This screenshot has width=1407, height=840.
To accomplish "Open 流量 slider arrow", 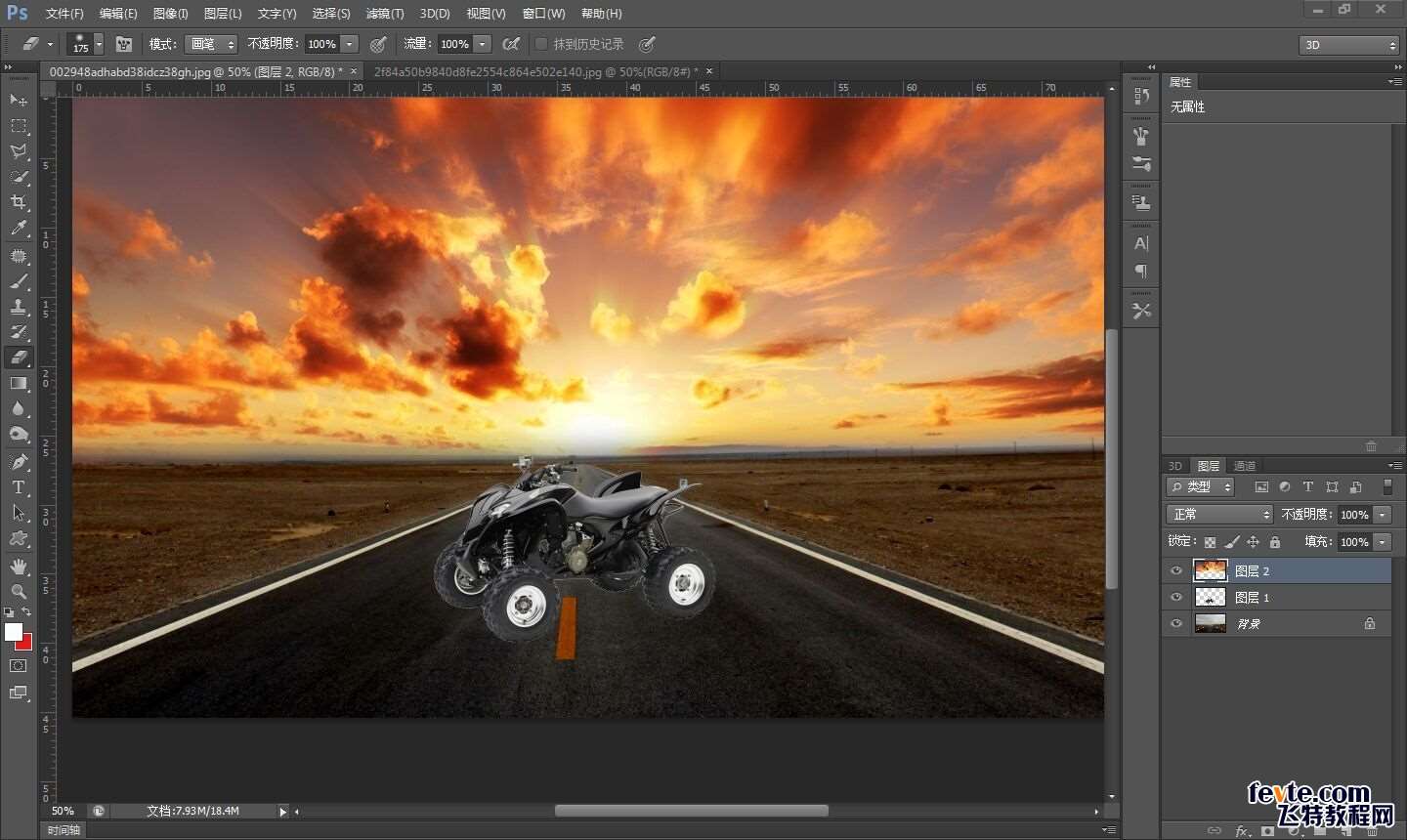I will [483, 44].
